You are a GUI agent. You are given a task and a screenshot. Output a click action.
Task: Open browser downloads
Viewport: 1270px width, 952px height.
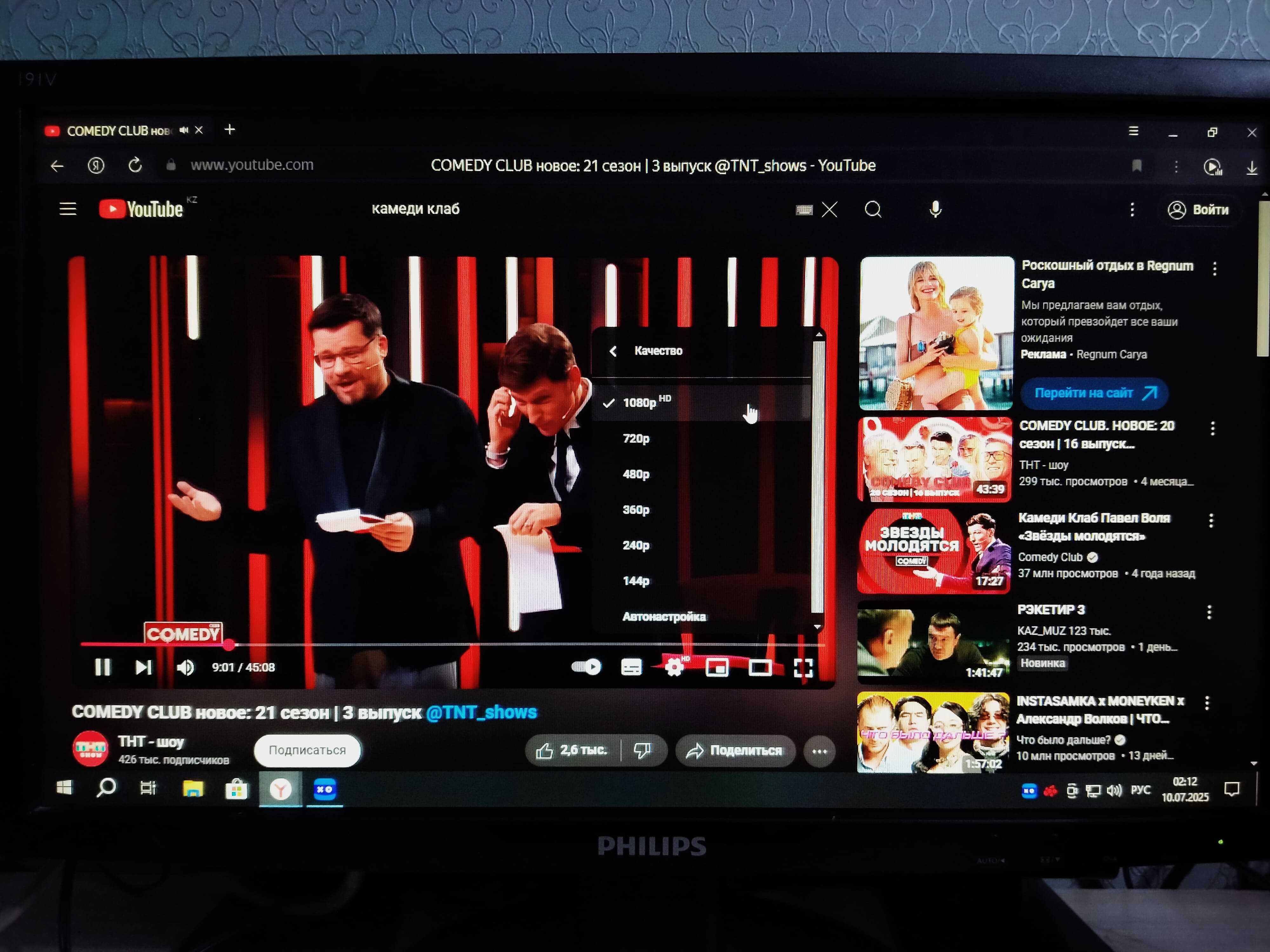click(1252, 168)
